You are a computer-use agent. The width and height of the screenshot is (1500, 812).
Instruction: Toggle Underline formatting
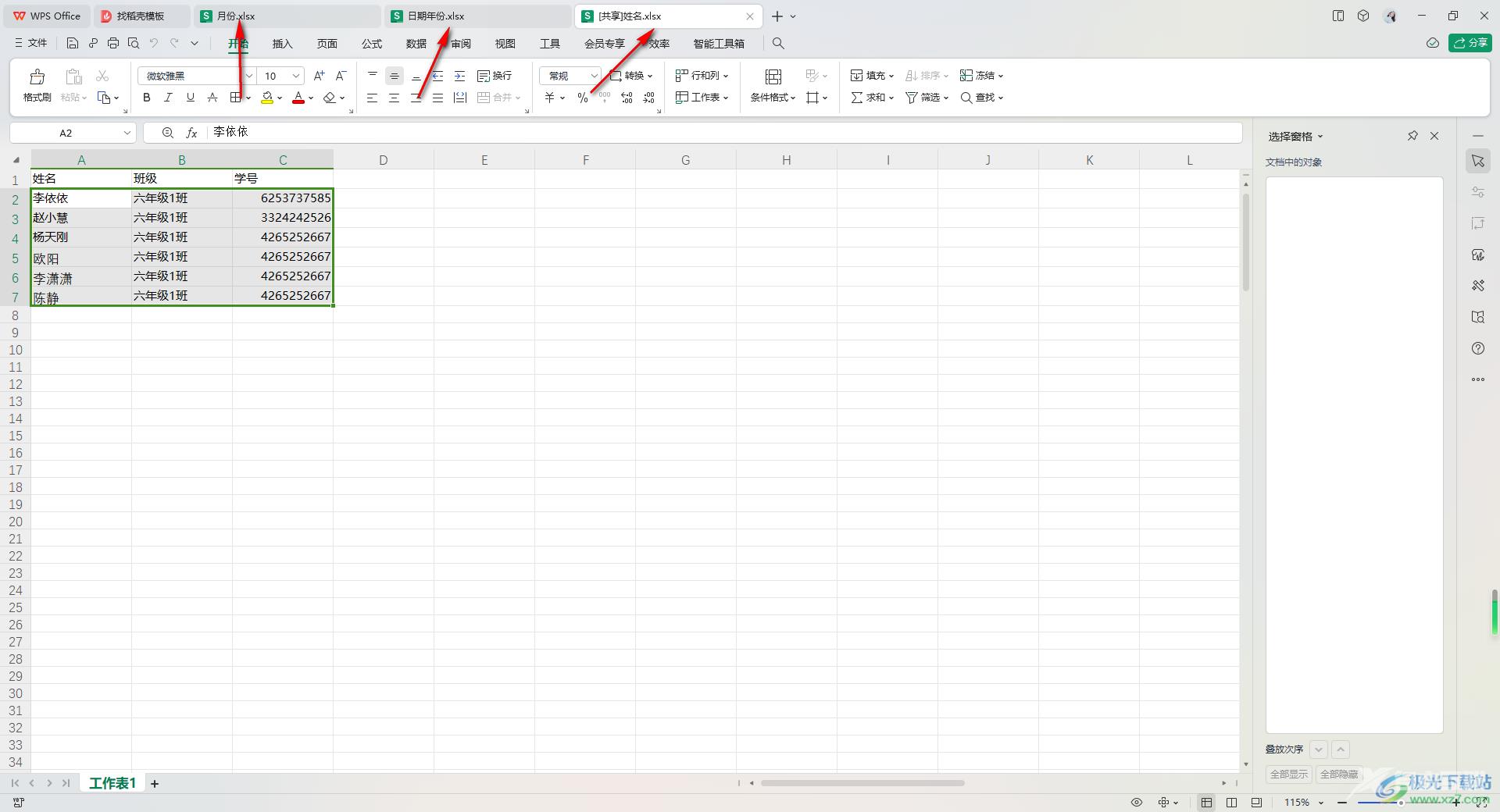pyautogui.click(x=190, y=98)
